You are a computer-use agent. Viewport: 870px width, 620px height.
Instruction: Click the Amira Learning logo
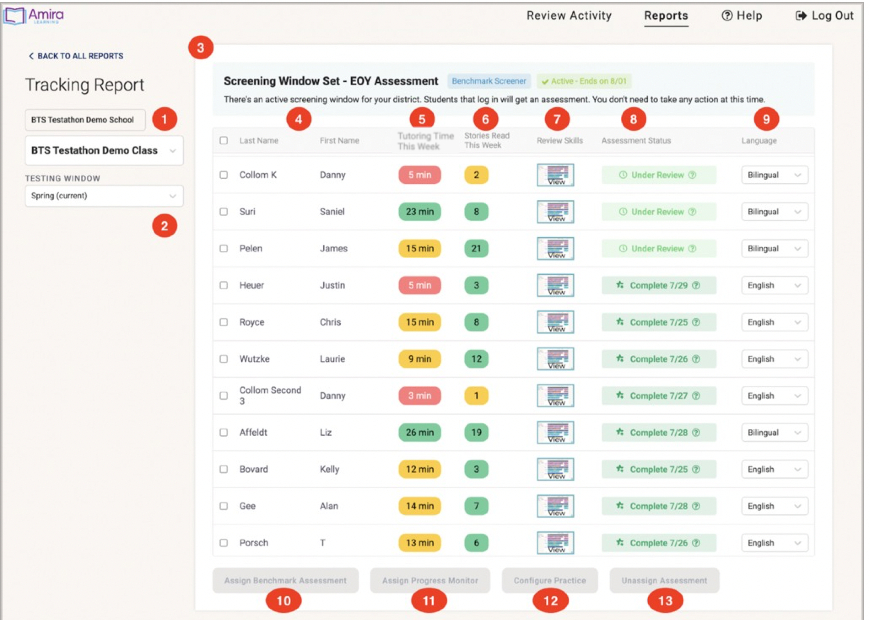(35, 16)
